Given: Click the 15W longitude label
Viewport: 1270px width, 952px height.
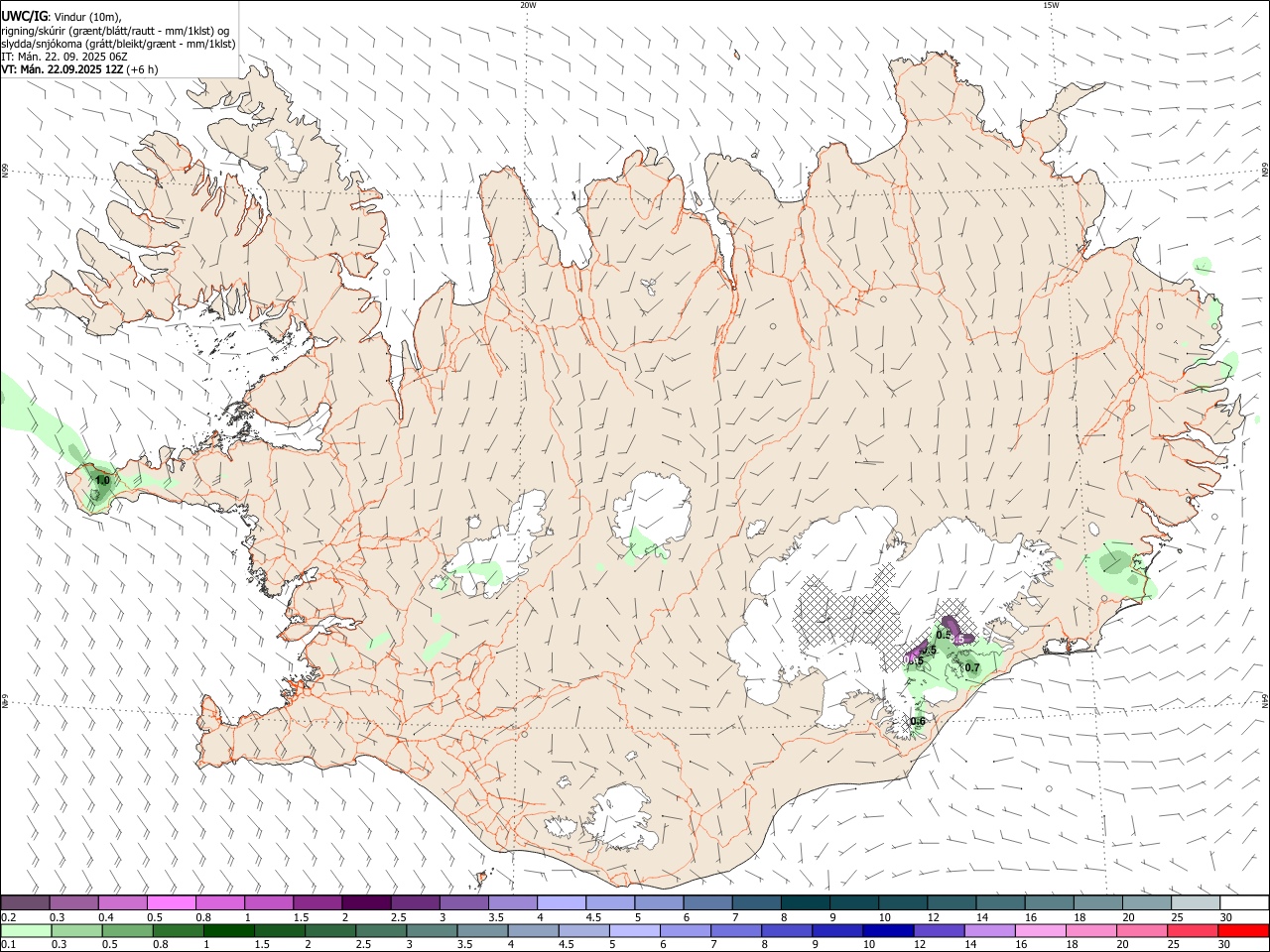Looking at the screenshot, I should (x=1051, y=5).
